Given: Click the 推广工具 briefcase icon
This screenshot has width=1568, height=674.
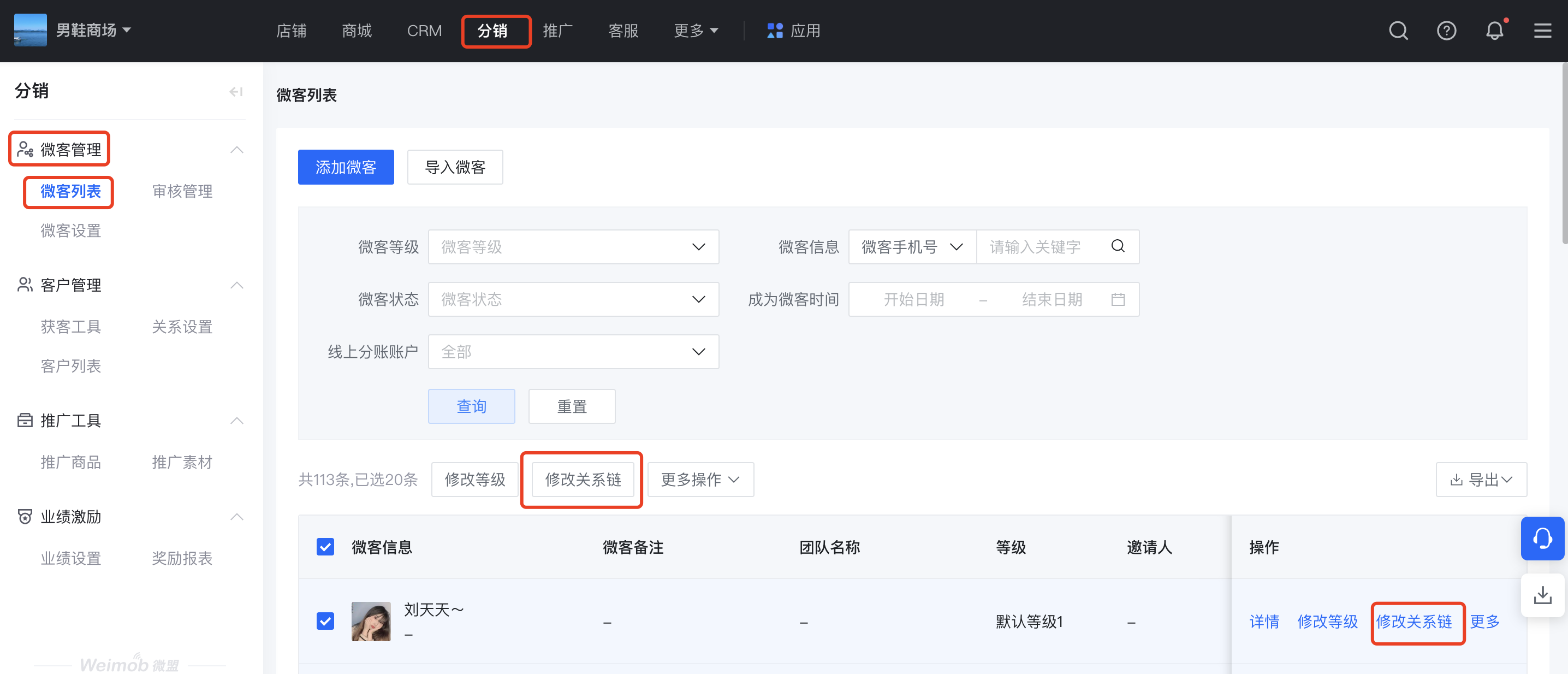Looking at the screenshot, I should [x=25, y=420].
